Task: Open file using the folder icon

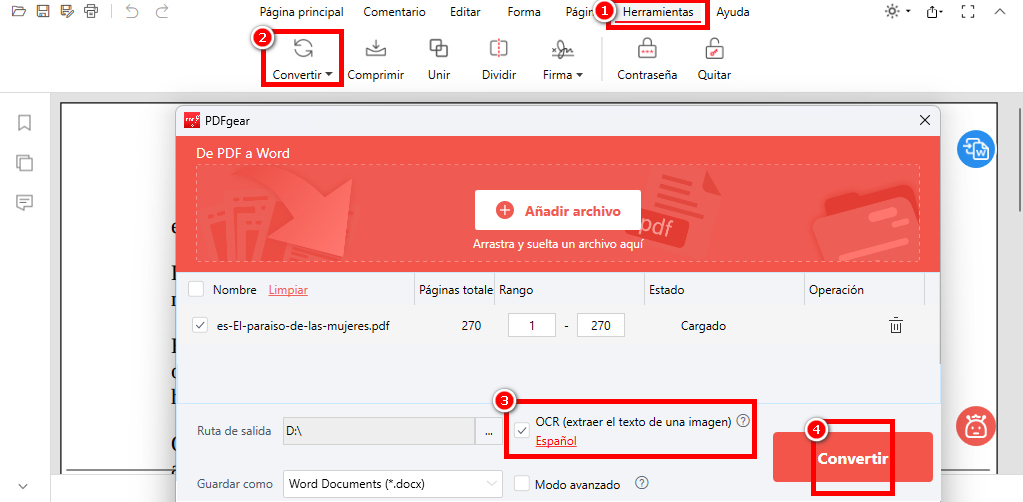Action: pyautogui.click(x=19, y=11)
